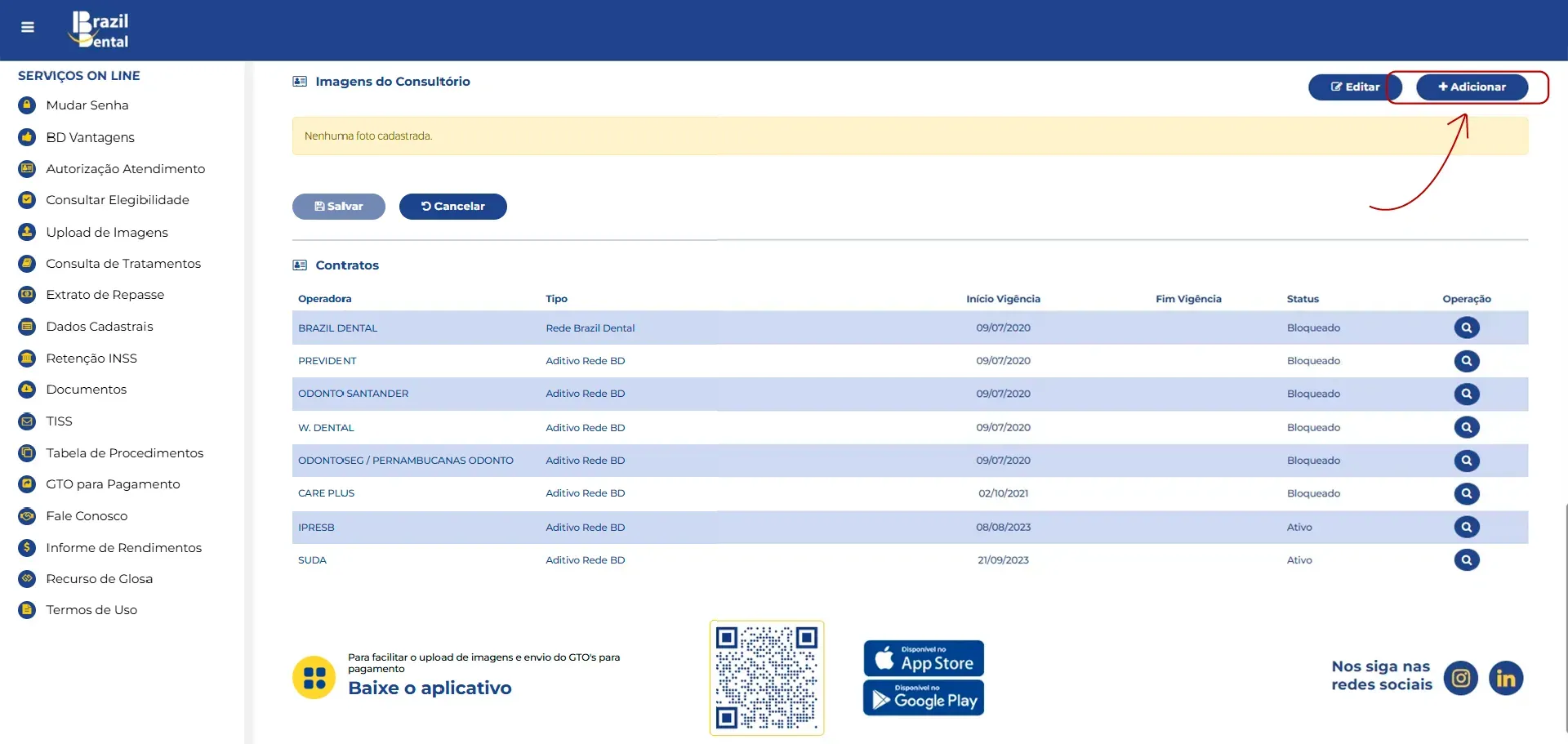
Task: Click the Recurso de Glosa icon
Action: [27, 579]
